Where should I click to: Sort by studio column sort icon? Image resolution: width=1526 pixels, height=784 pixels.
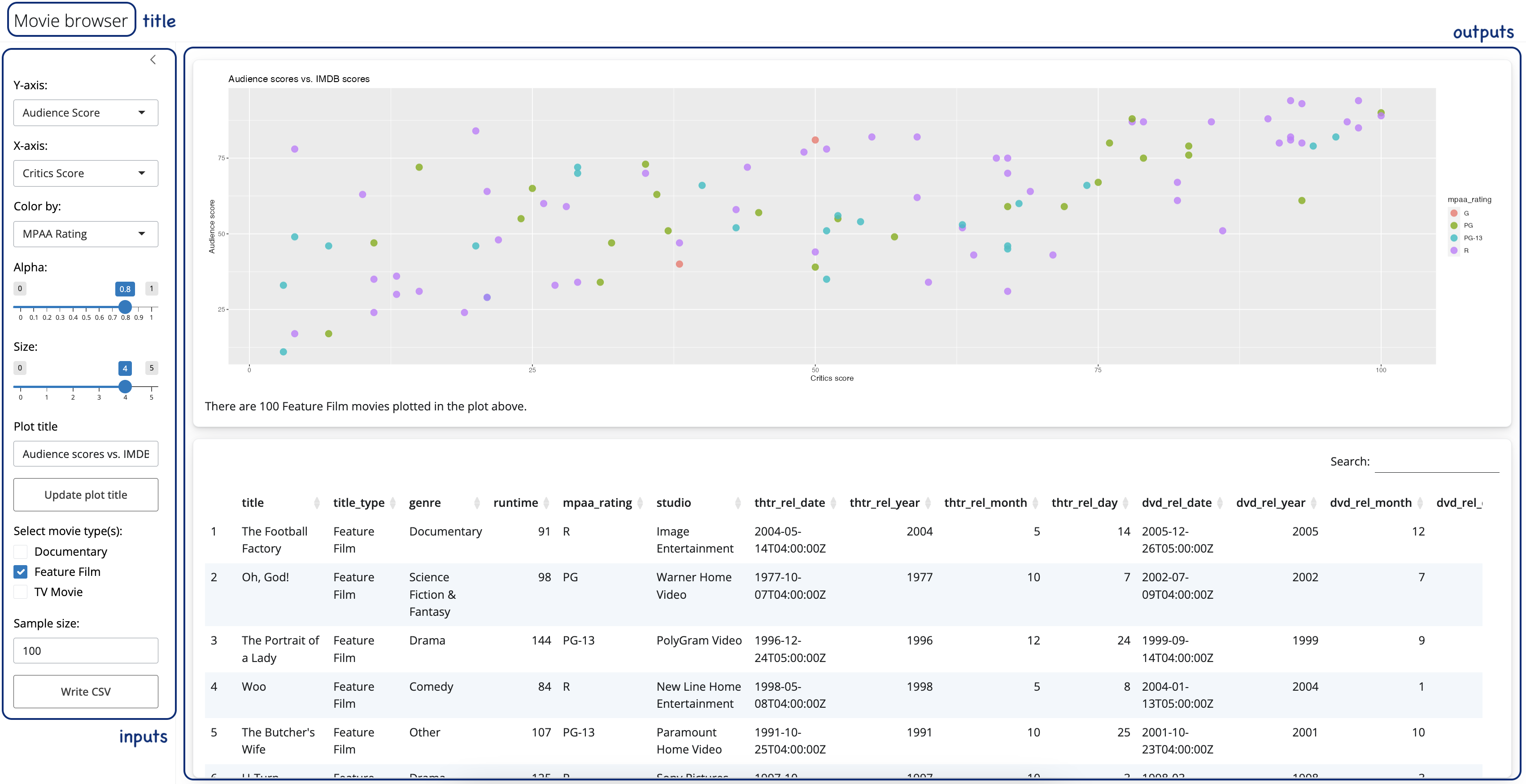(x=737, y=503)
